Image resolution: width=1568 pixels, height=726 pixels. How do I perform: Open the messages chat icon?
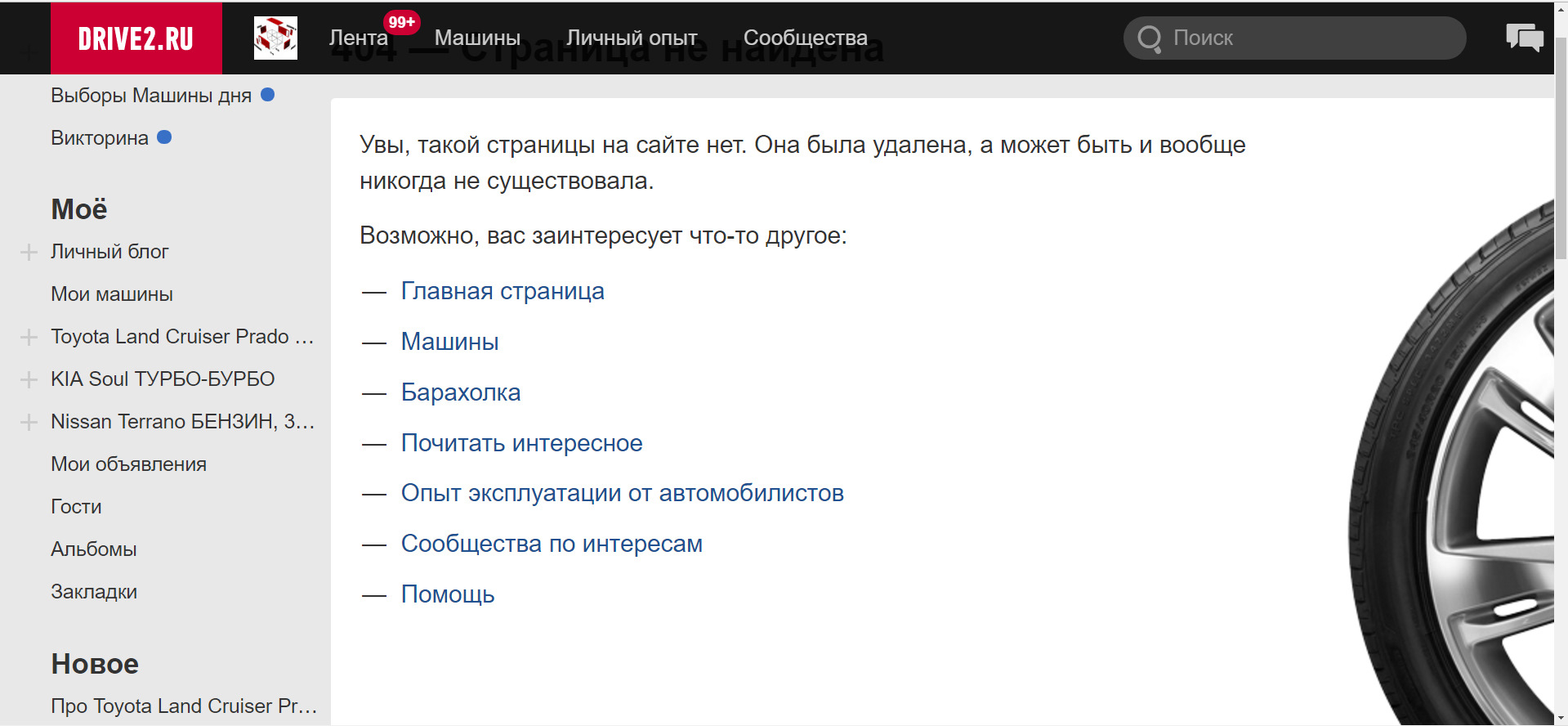click(x=1525, y=38)
